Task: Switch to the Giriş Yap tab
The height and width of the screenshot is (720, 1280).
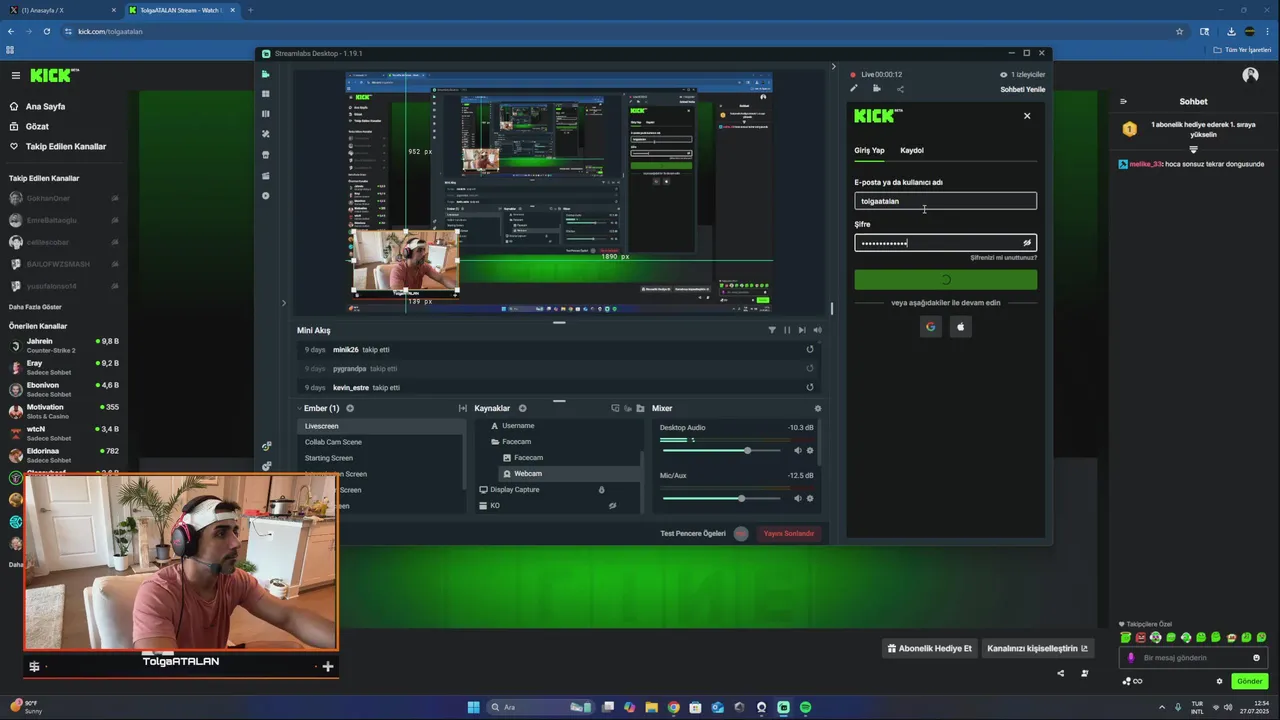Action: [869, 150]
